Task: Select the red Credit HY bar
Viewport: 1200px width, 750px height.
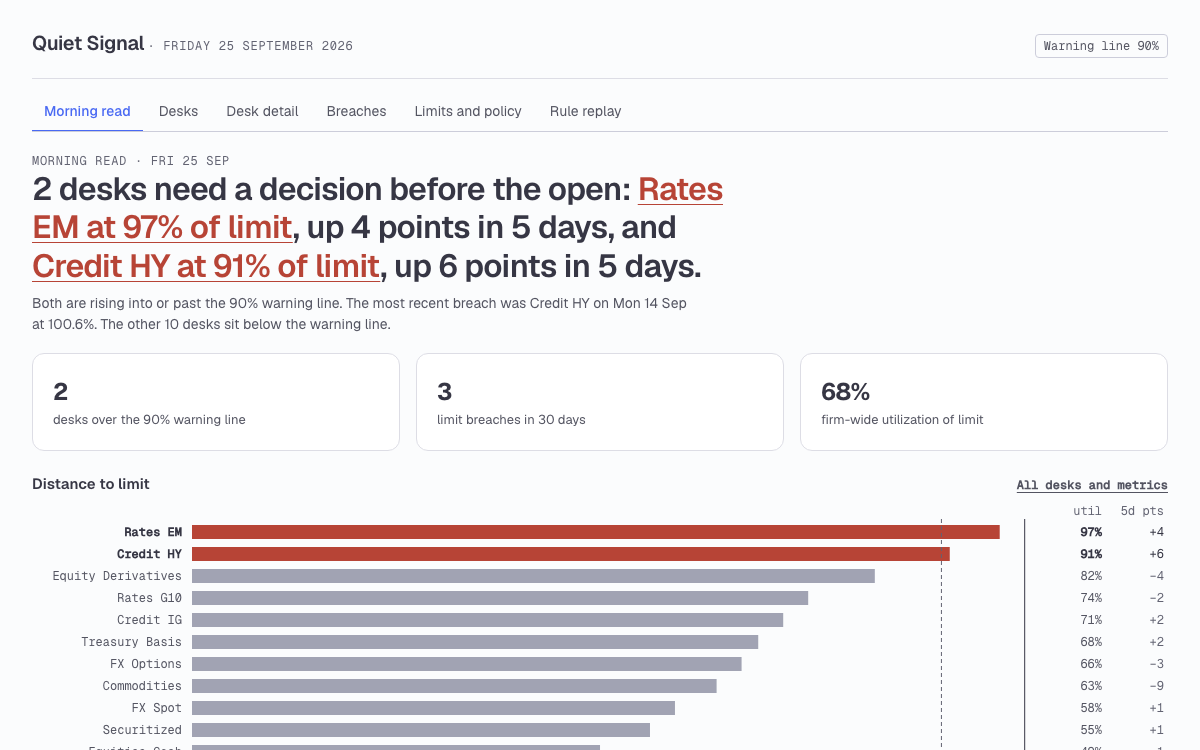Action: coord(571,554)
